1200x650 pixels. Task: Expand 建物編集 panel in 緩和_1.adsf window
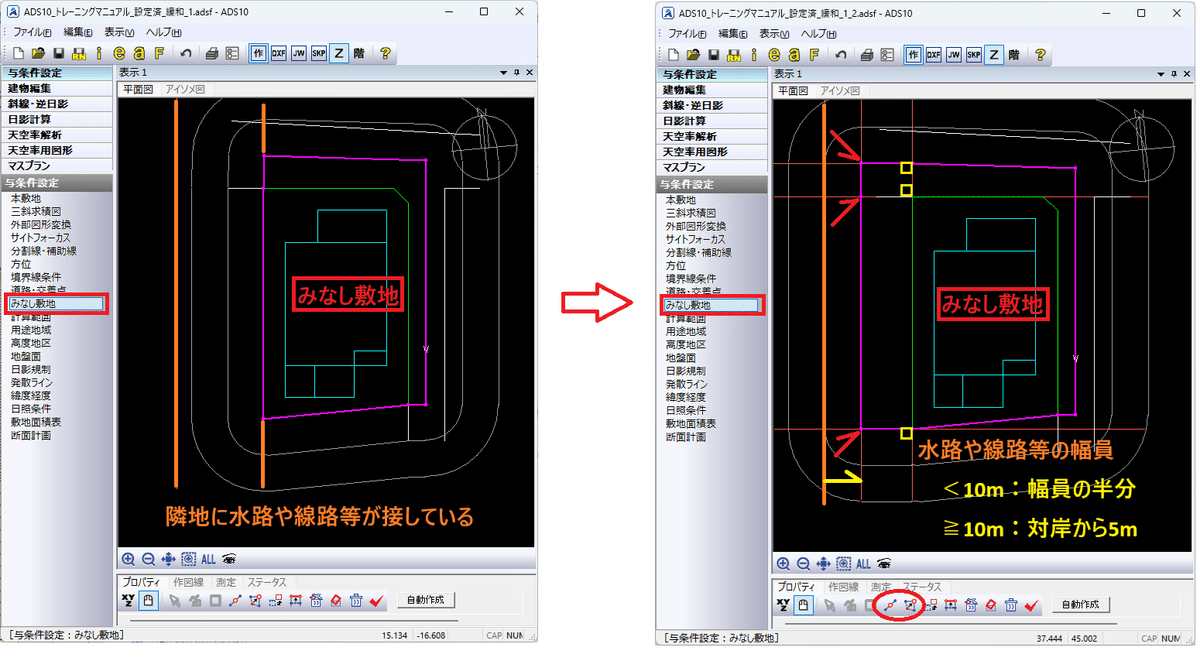pyautogui.click(x=58, y=90)
